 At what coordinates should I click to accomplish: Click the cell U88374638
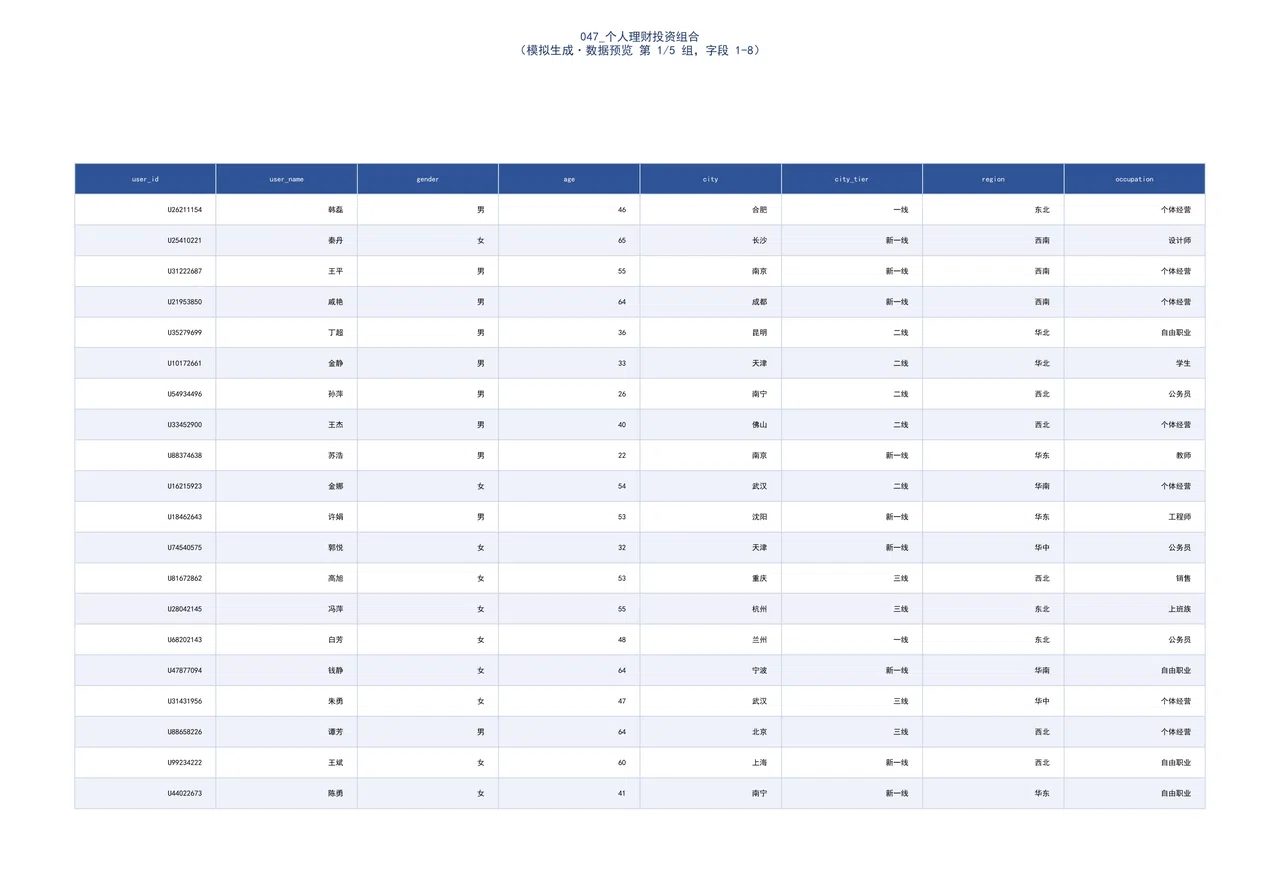[x=145, y=456]
